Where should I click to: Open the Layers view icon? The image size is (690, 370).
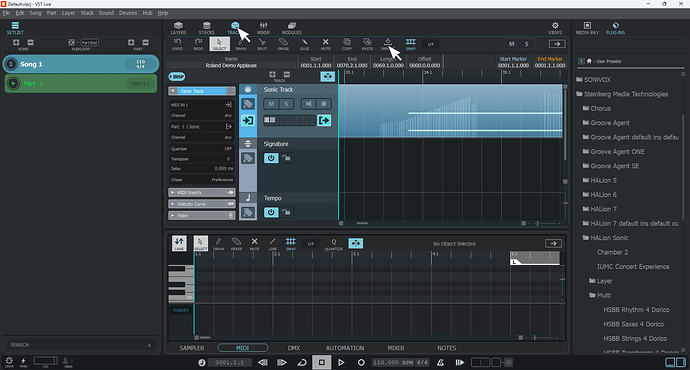[178, 28]
